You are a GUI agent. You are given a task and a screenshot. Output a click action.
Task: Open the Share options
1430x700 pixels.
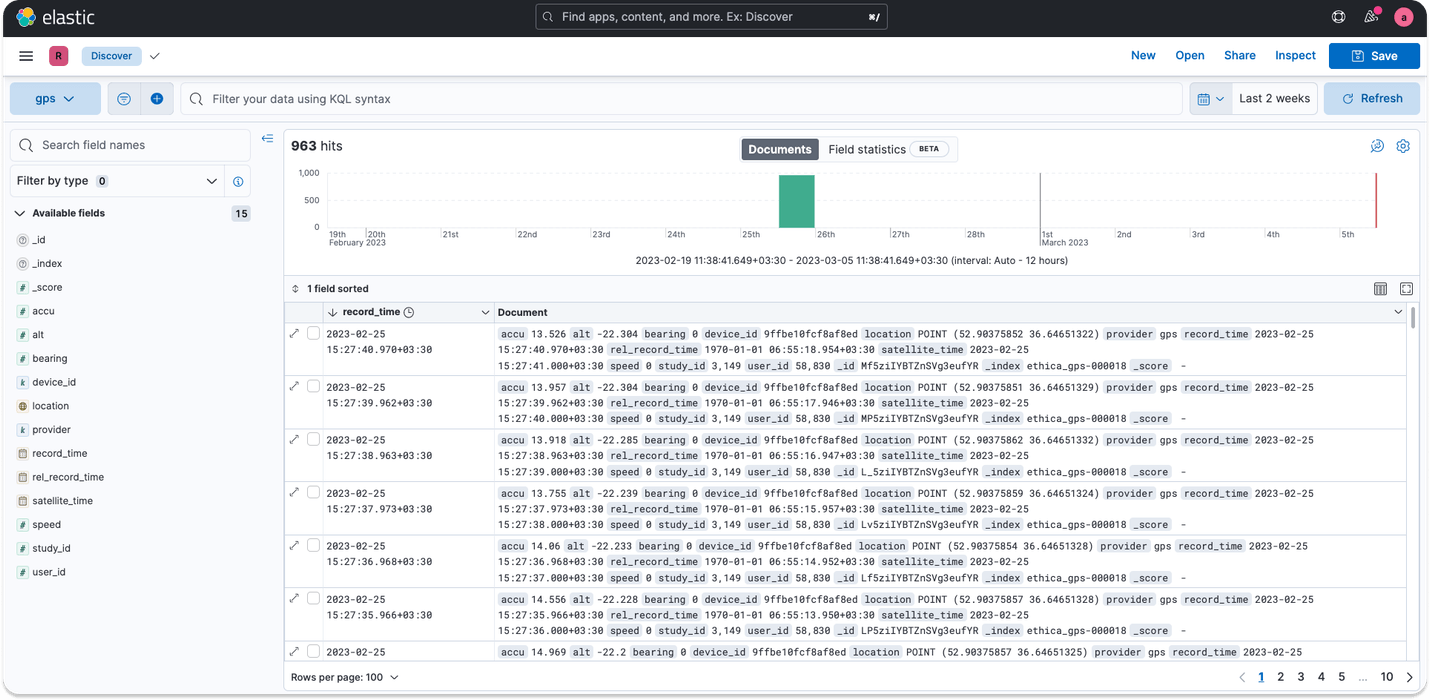tap(1240, 55)
